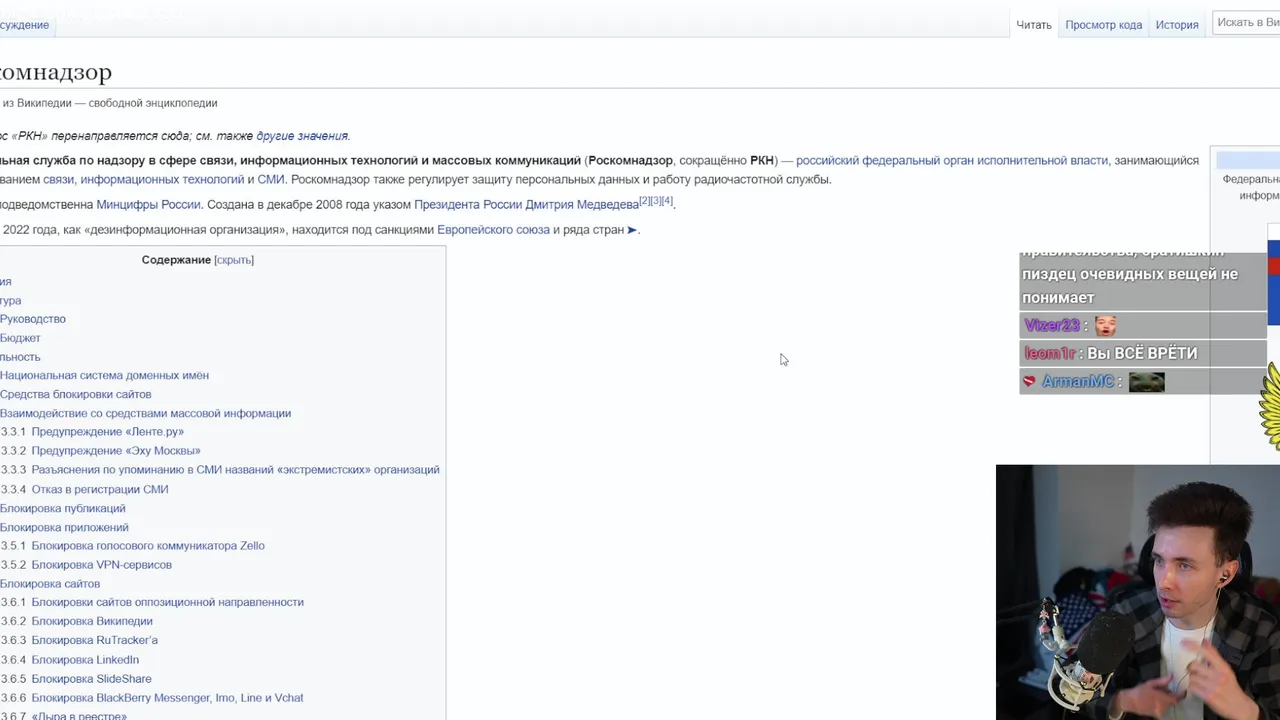Open the Просмотр кода tab
The image size is (1280, 720).
point(1103,25)
